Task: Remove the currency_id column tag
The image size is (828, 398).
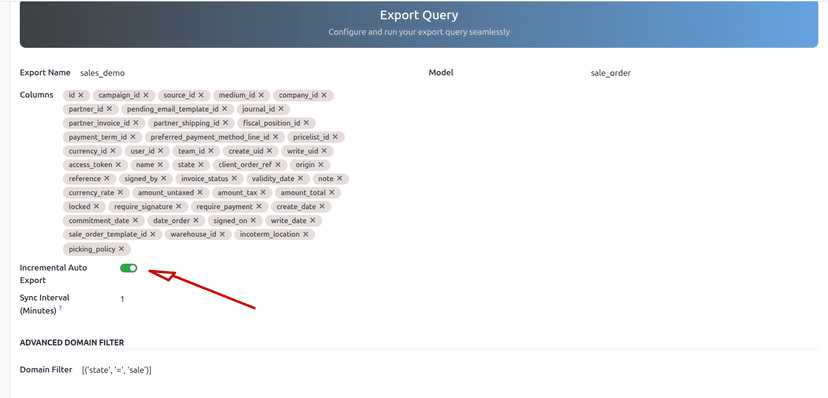Action: tap(112, 150)
